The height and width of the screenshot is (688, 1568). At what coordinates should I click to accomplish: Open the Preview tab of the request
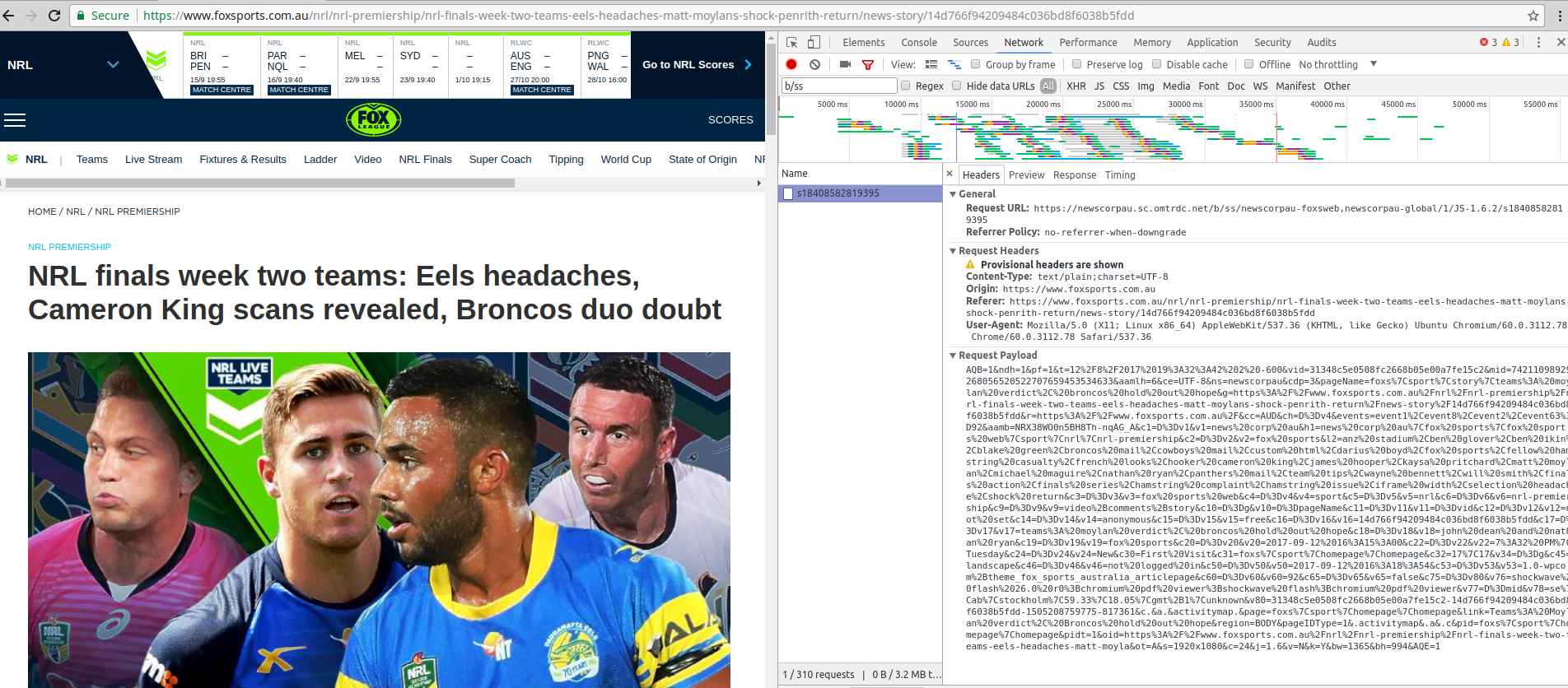[x=1026, y=174]
